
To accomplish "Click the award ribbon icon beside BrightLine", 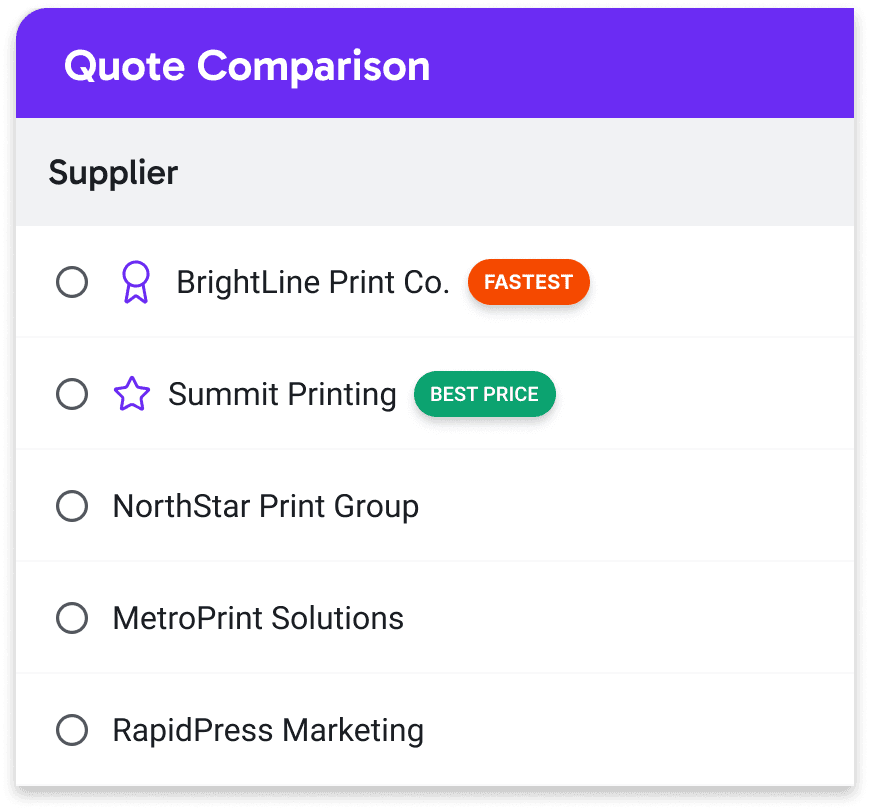I will [x=135, y=282].
